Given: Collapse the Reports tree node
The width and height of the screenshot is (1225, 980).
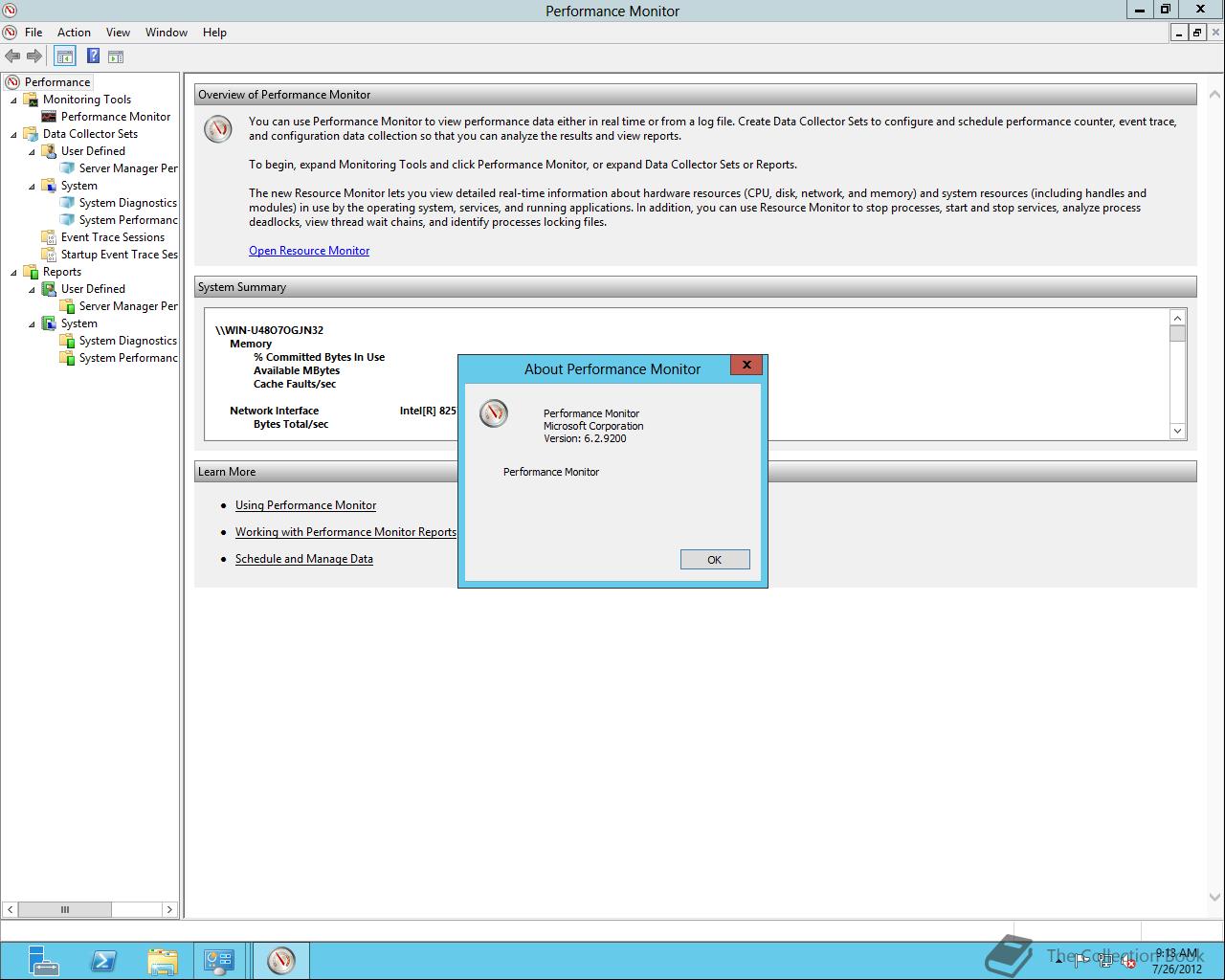Looking at the screenshot, I should pos(13,272).
